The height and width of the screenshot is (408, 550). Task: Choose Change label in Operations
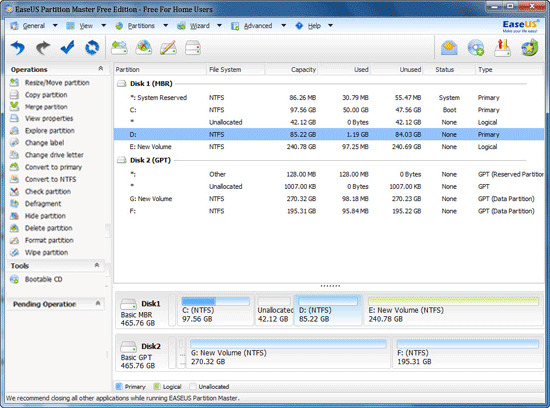pos(44,143)
